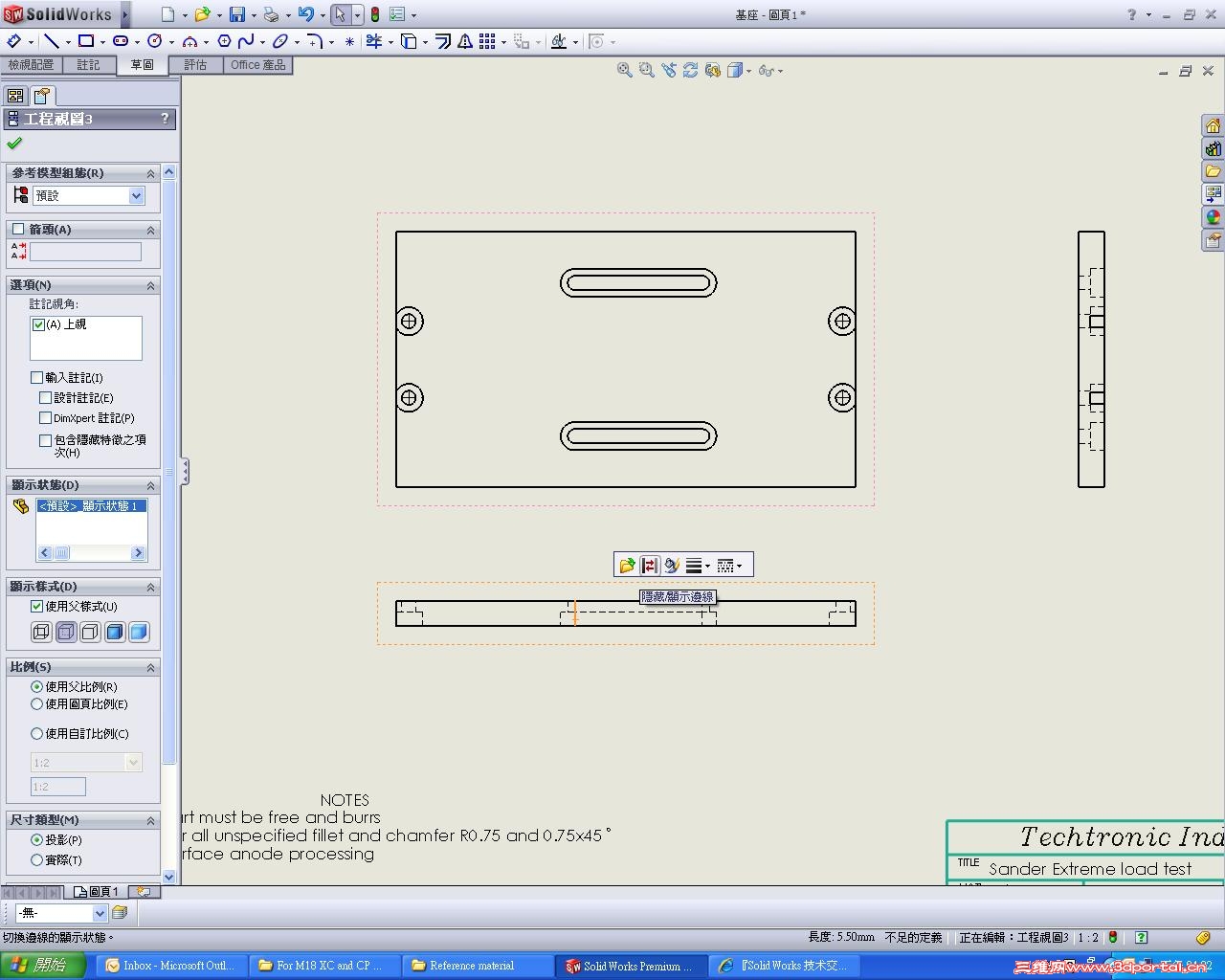Undo the last action
This screenshot has width=1225, height=980.
click(x=305, y=14)
